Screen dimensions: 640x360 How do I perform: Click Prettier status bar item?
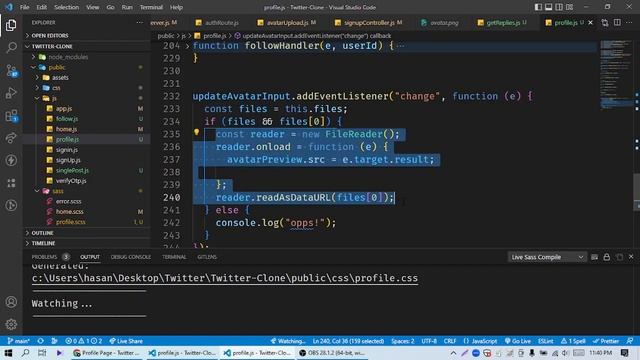coord(606,341)
